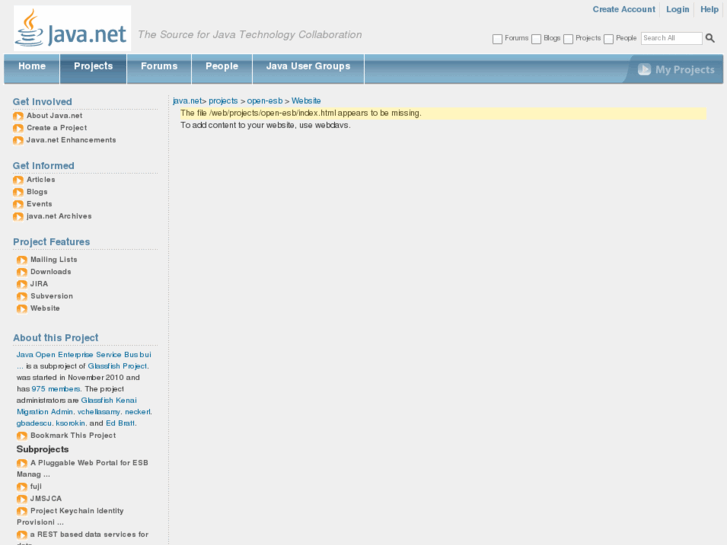Click the Help link
The image size is (727, 545).
pyautogui.click(x=709, y=9)
